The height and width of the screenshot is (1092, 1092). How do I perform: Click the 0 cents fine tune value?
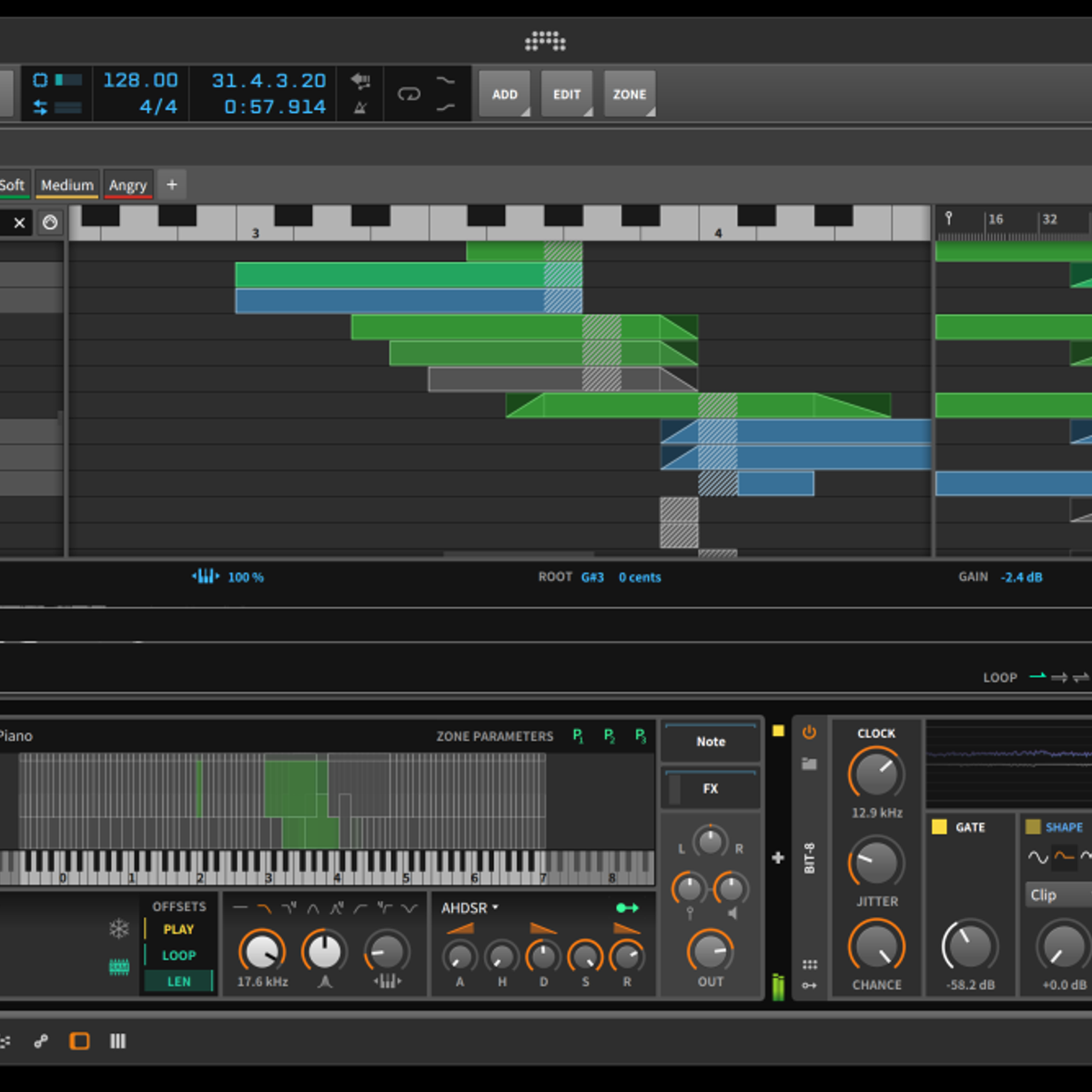pyautogui.click(x=640, y=577)
